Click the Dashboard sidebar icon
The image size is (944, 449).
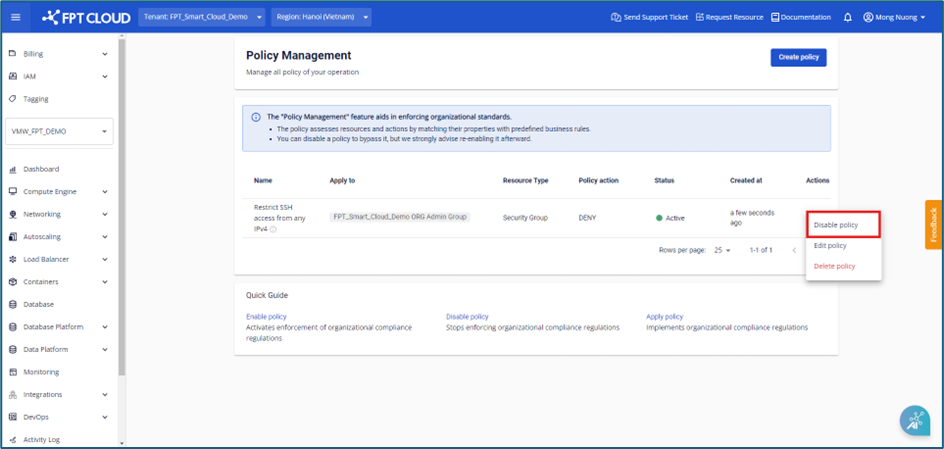click(13, 169)
